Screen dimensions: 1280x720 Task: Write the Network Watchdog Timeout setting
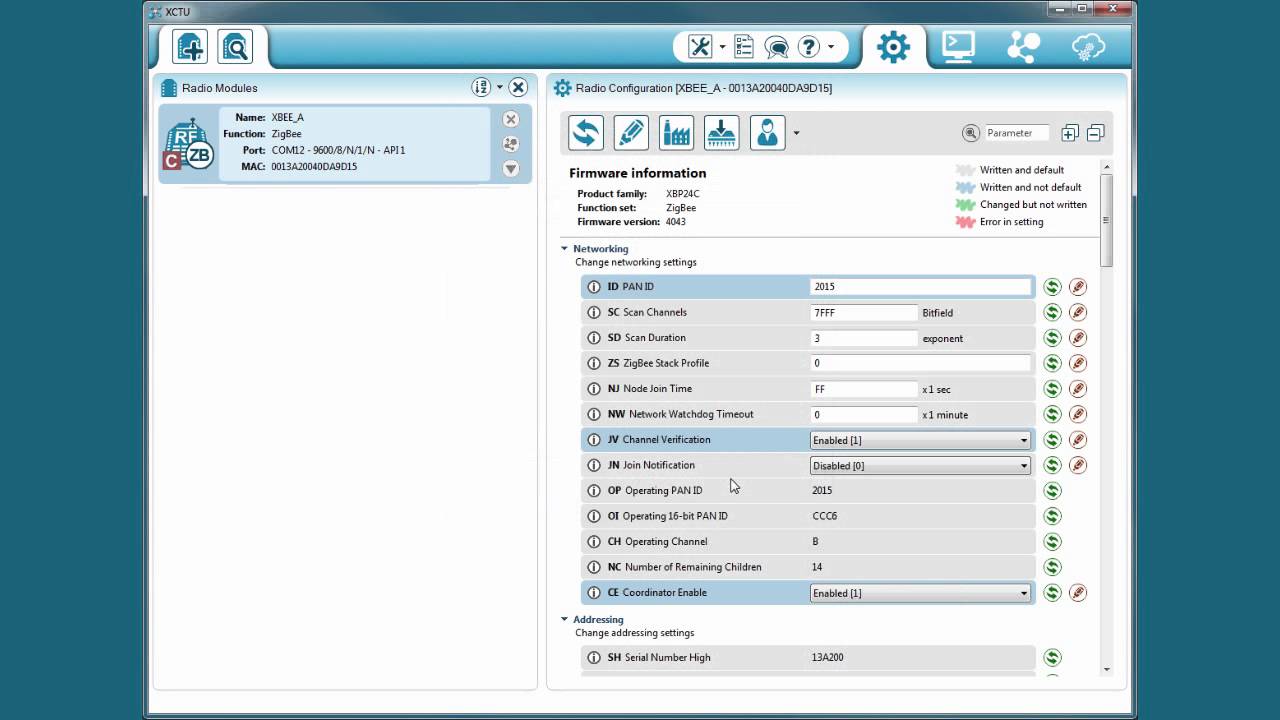click(x=1077, y=414)
